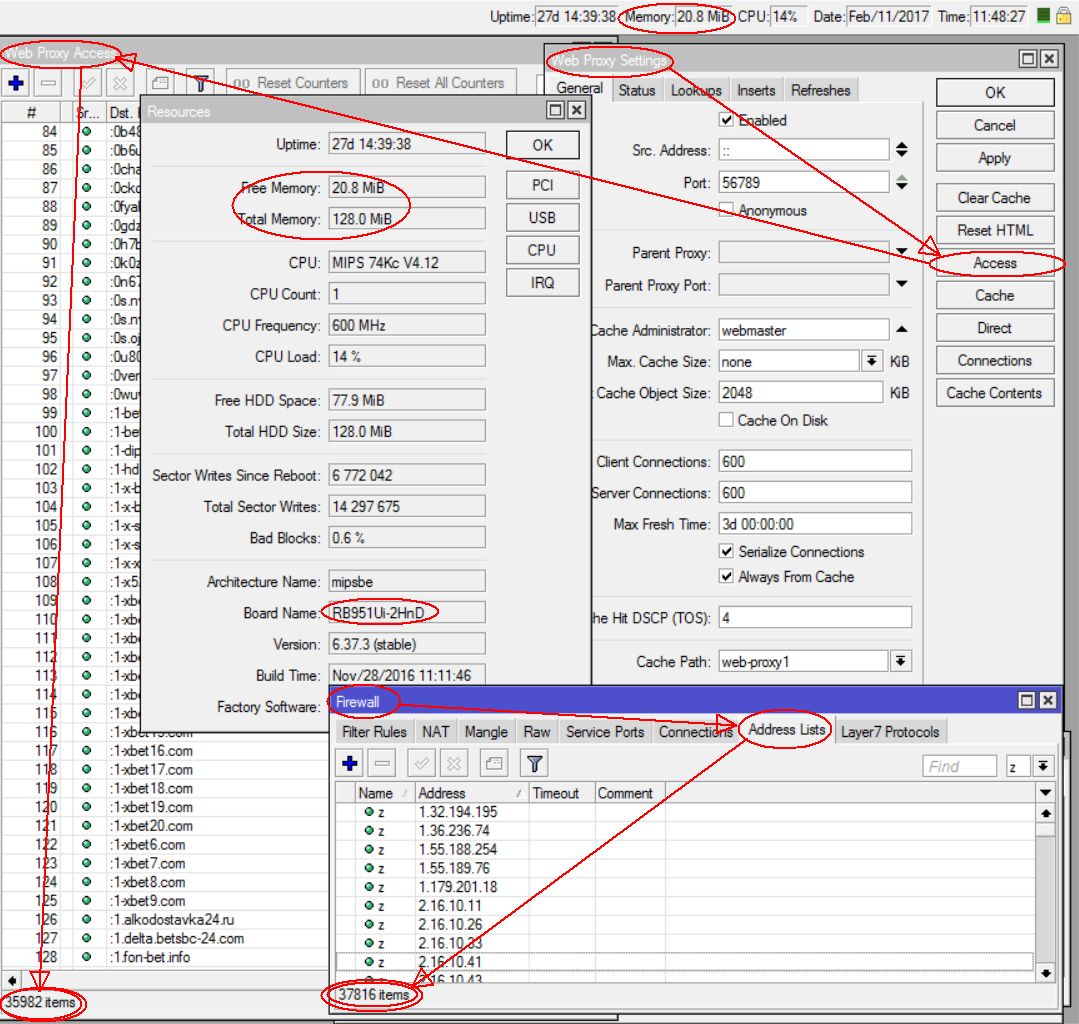
Task: Click the comment icon in Firewall toolbar
Action: point(493,764)
